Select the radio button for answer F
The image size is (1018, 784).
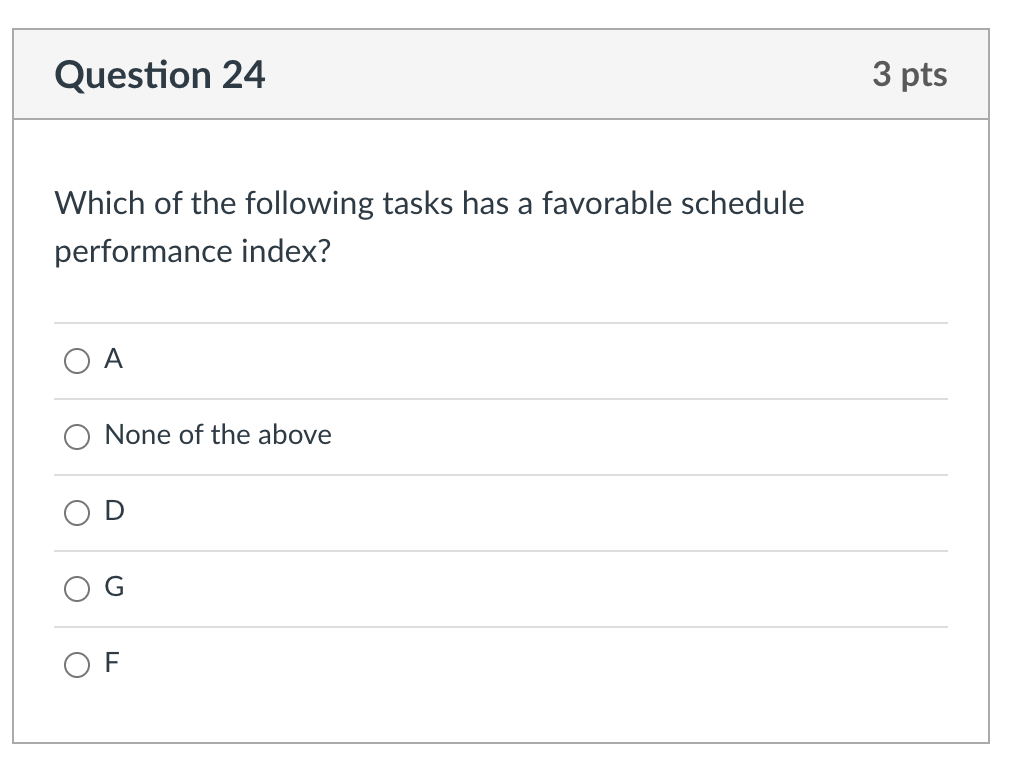click(77, 663)
